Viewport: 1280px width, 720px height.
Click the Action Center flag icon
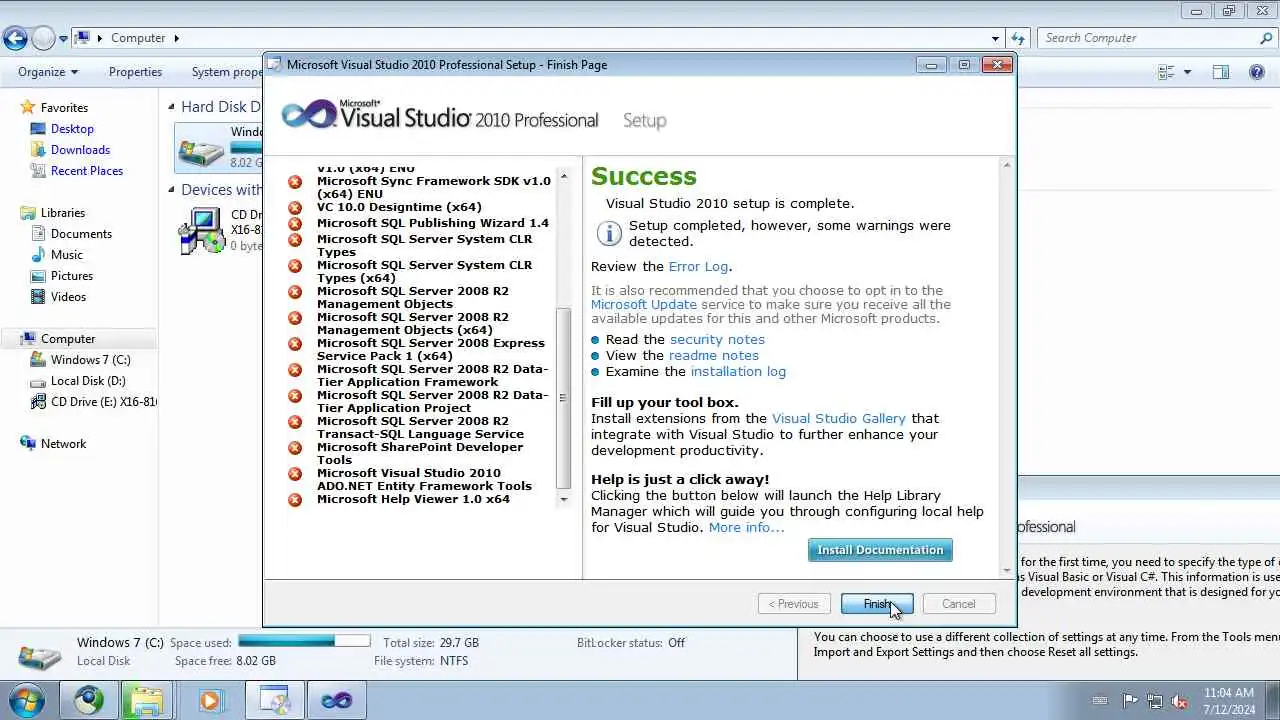1130,701
